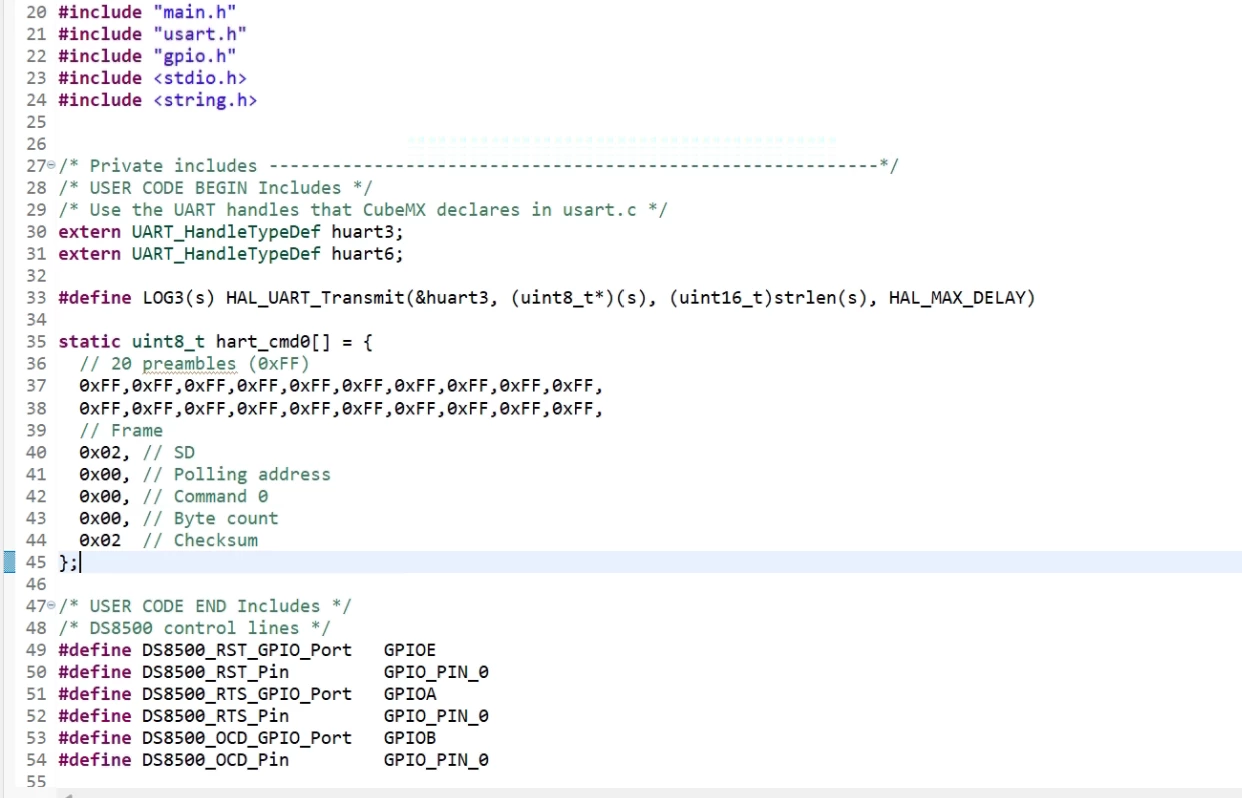Click the GPIOE value

tap(410, 650)
